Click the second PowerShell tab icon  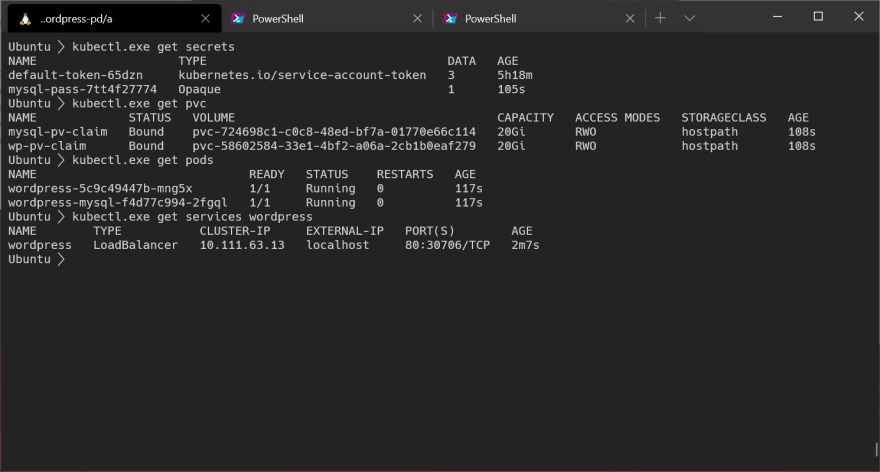[x=450, y=19]
